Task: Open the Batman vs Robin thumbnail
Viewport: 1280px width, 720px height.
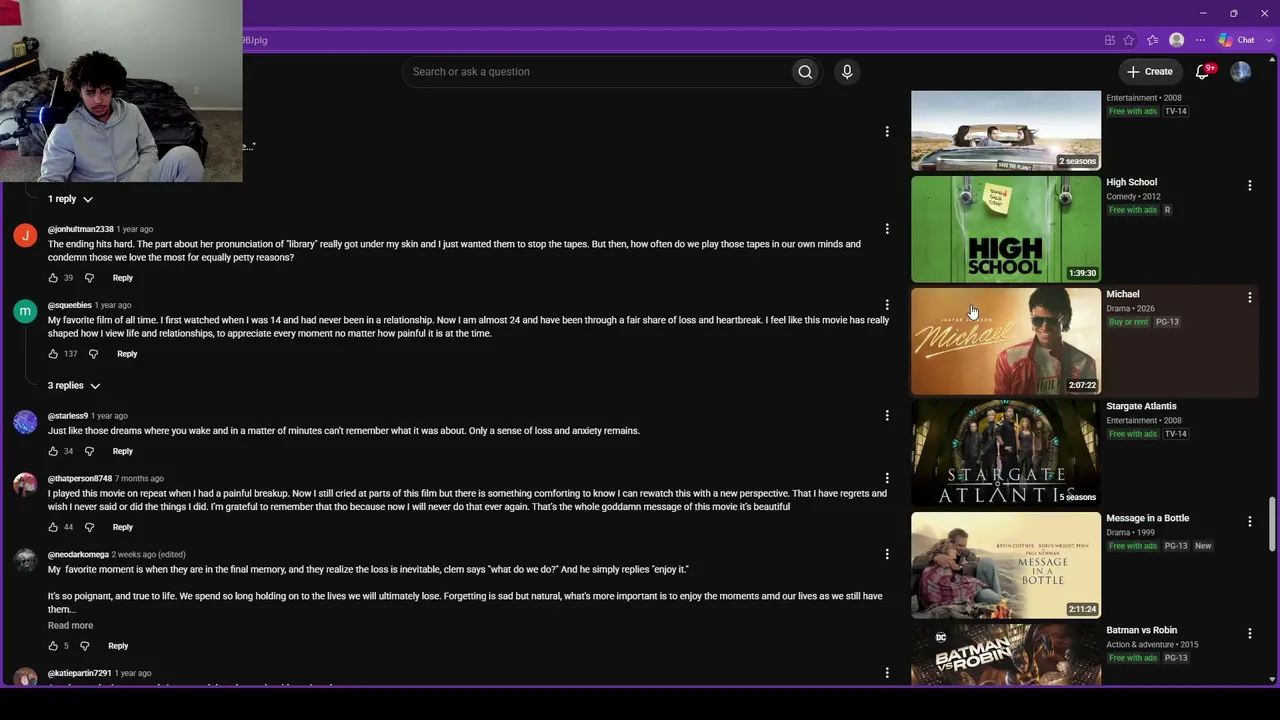Action: pos(1006,655)
